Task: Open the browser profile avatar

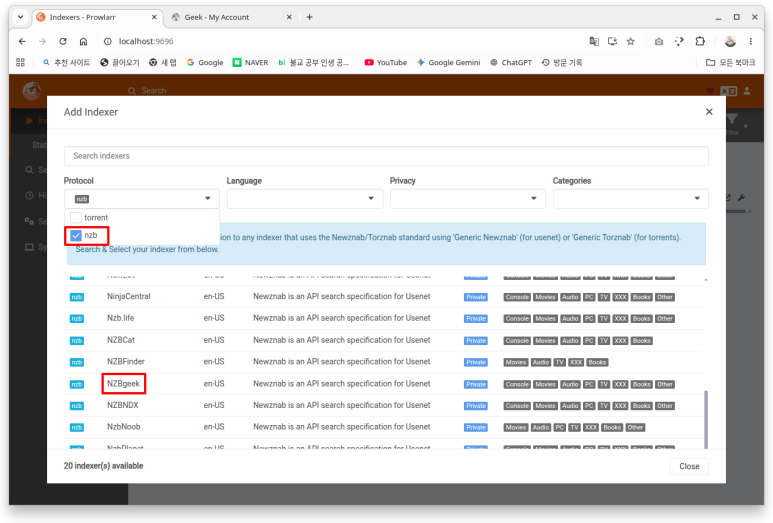Action: (x=730, y=41)
